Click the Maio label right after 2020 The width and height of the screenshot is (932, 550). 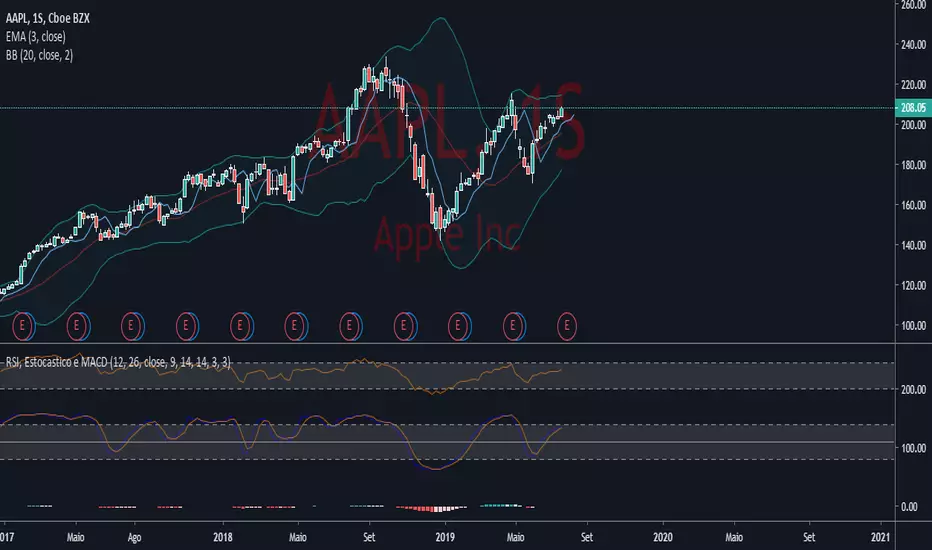734,538
